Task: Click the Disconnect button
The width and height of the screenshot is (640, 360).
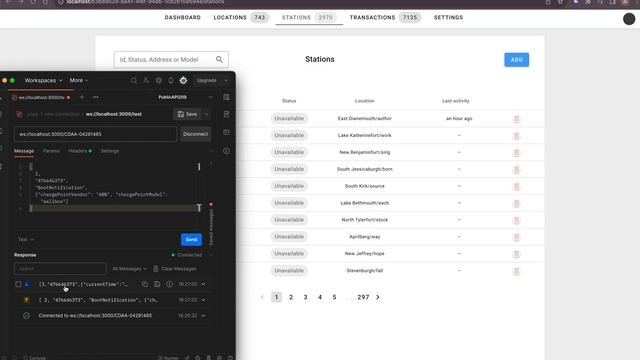Action: click(x=196, y=134)
